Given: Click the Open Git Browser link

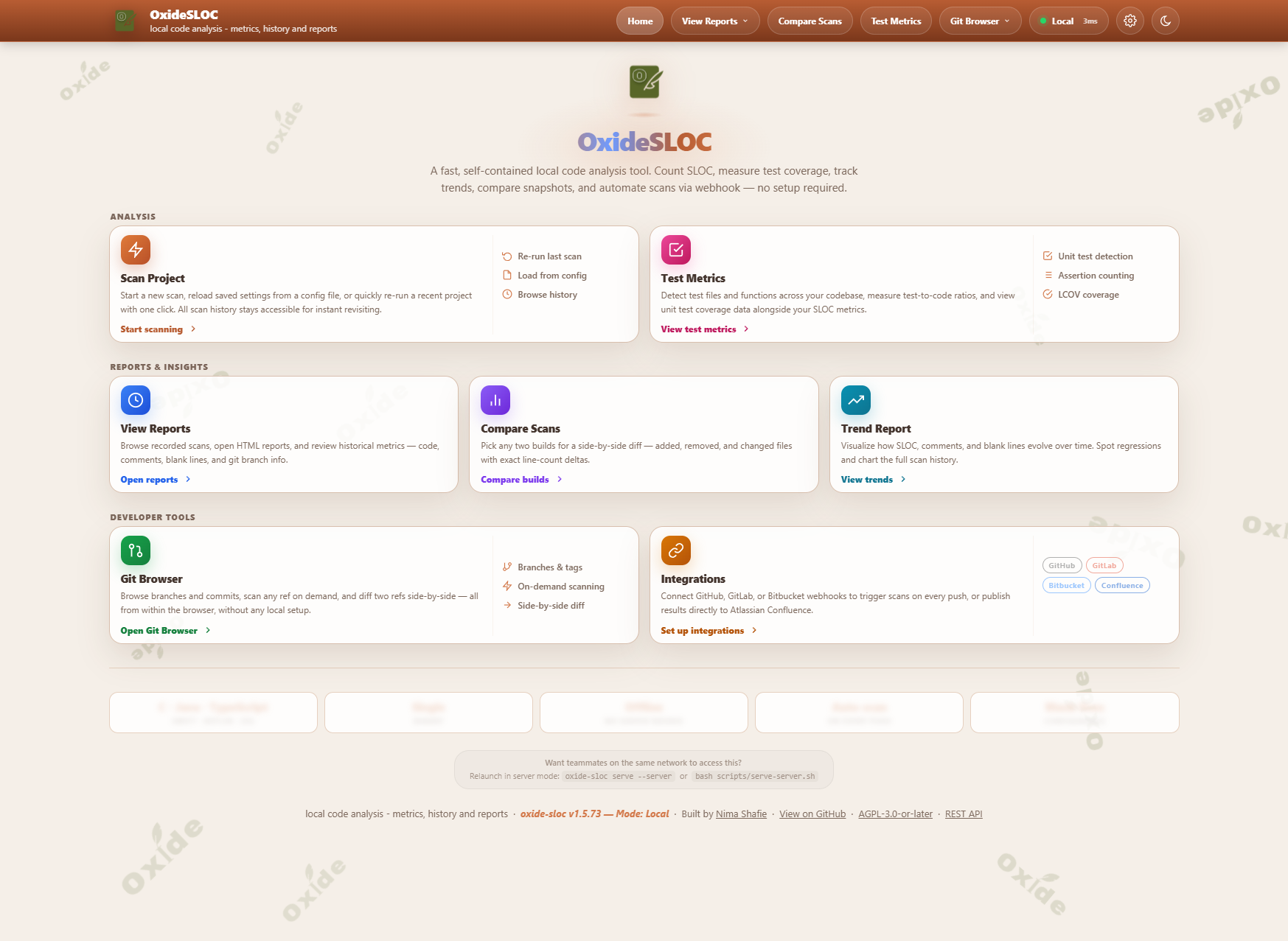Looking at the screenshot, I should click(x=159, y=631).
